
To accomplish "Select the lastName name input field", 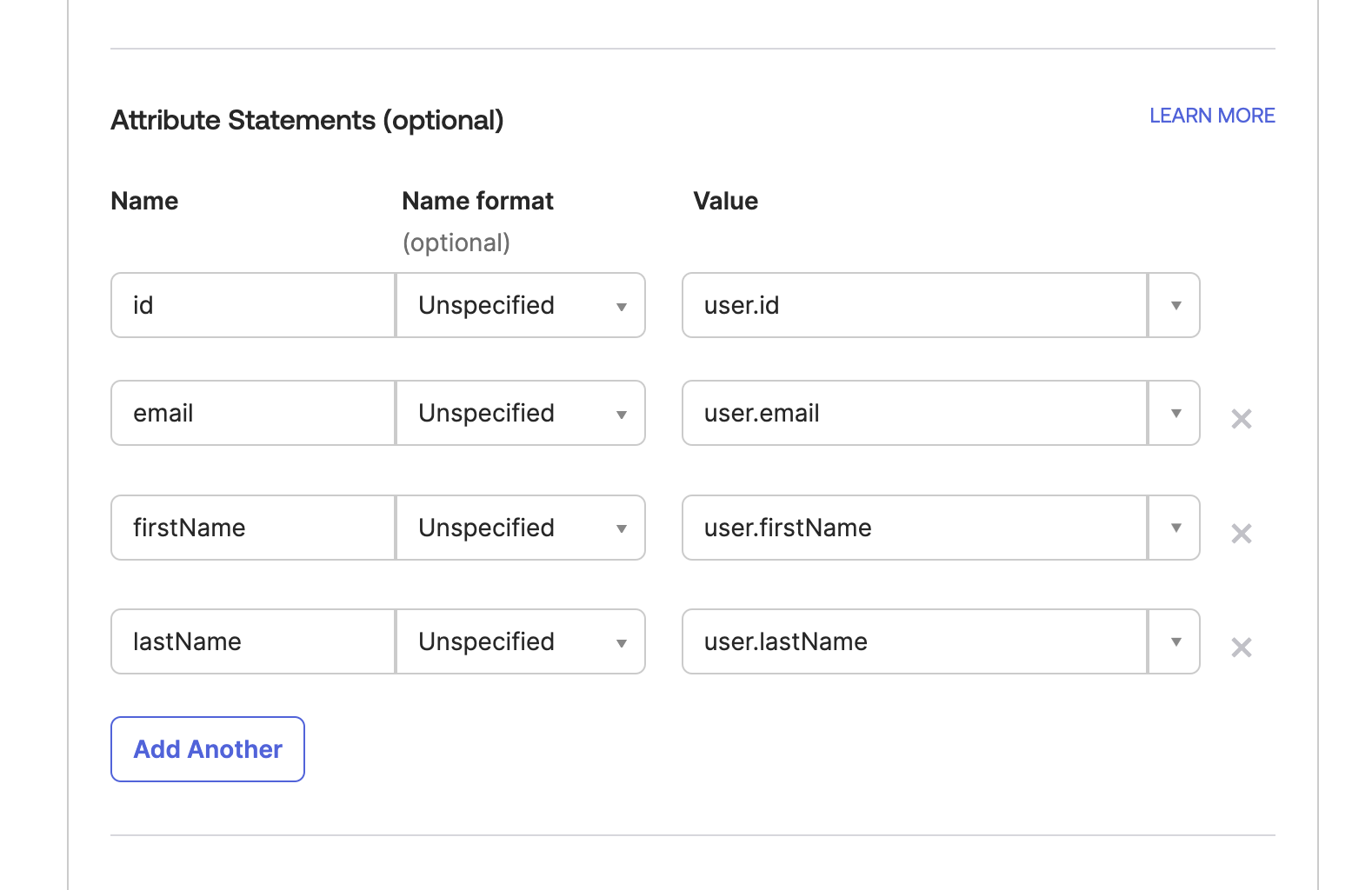I will [x=253, y=641].
